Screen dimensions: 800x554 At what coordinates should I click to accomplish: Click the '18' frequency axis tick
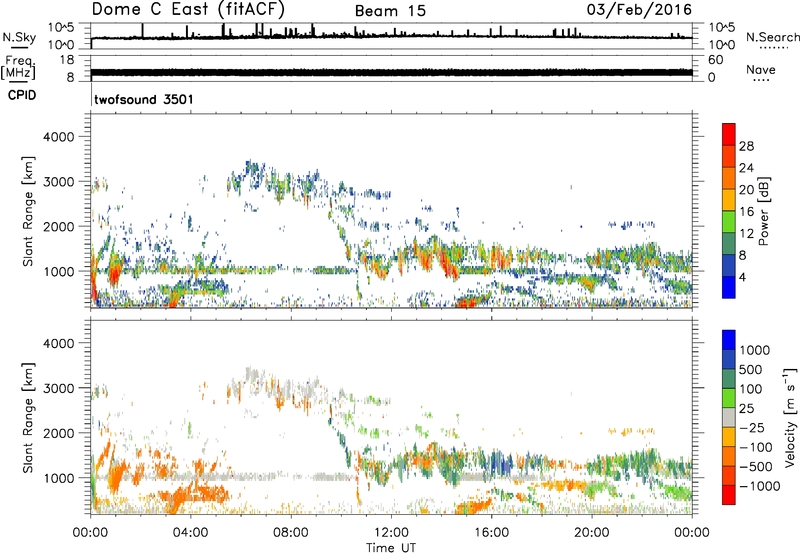click(x=67, y=60)
